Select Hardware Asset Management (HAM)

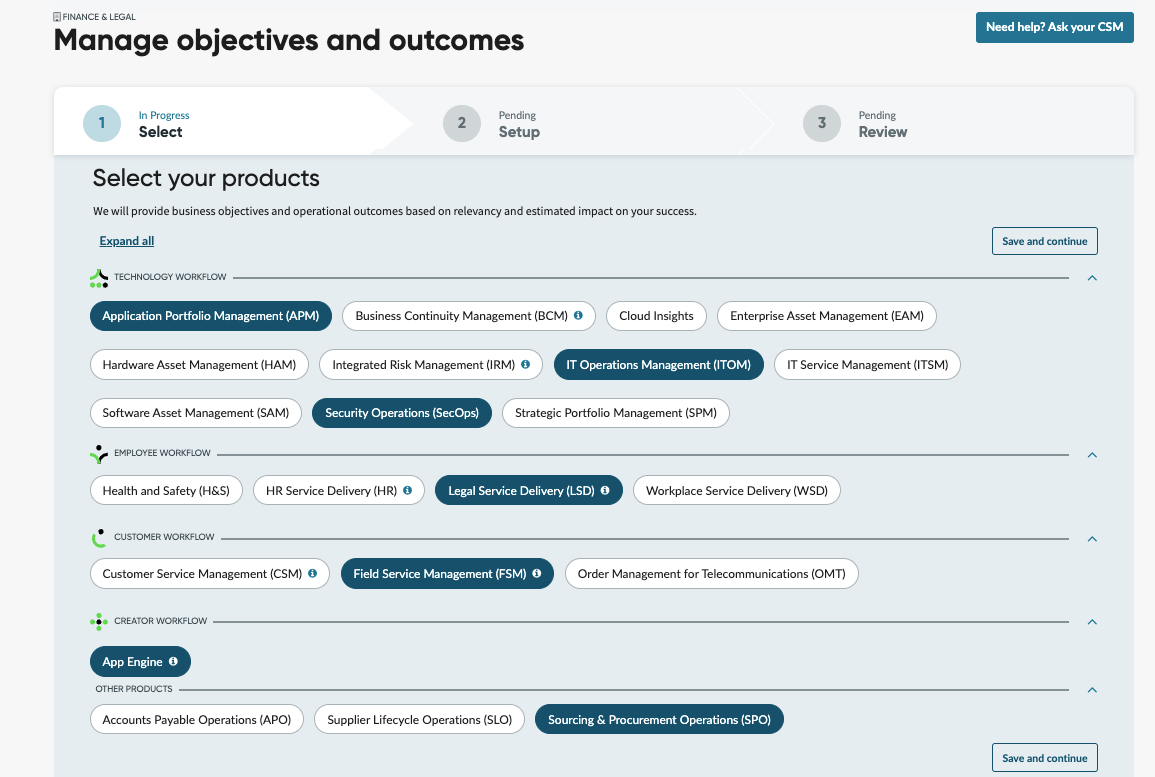tap(200, 365)
